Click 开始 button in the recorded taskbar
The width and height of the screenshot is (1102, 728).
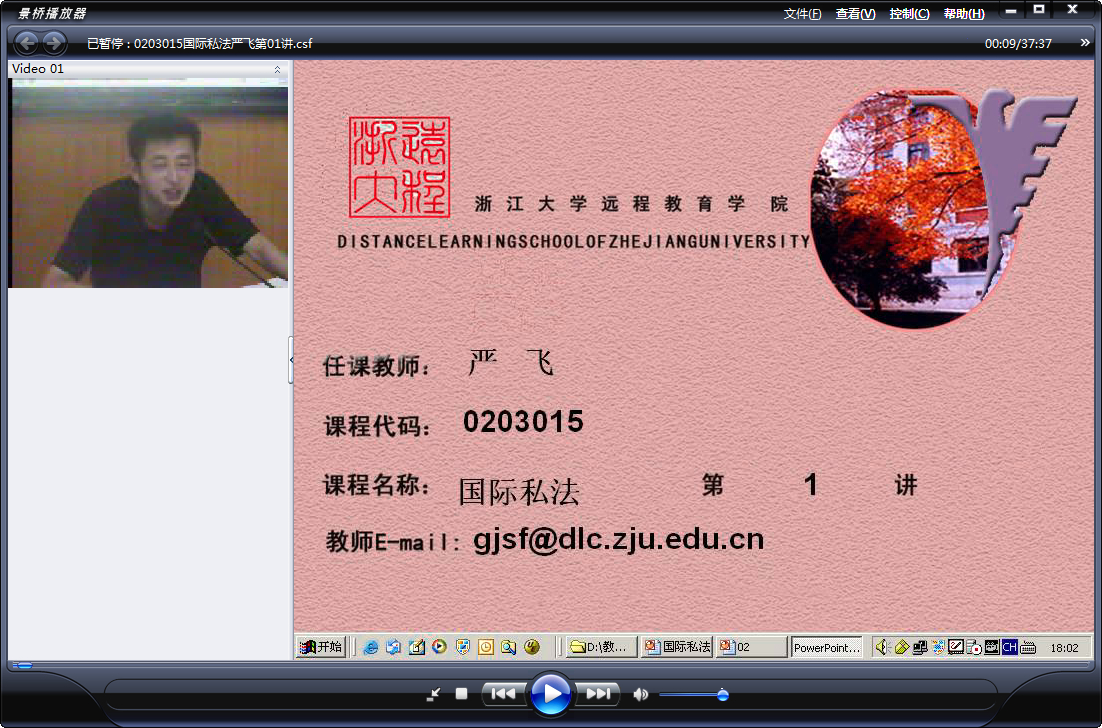click(x=321, y=647)
